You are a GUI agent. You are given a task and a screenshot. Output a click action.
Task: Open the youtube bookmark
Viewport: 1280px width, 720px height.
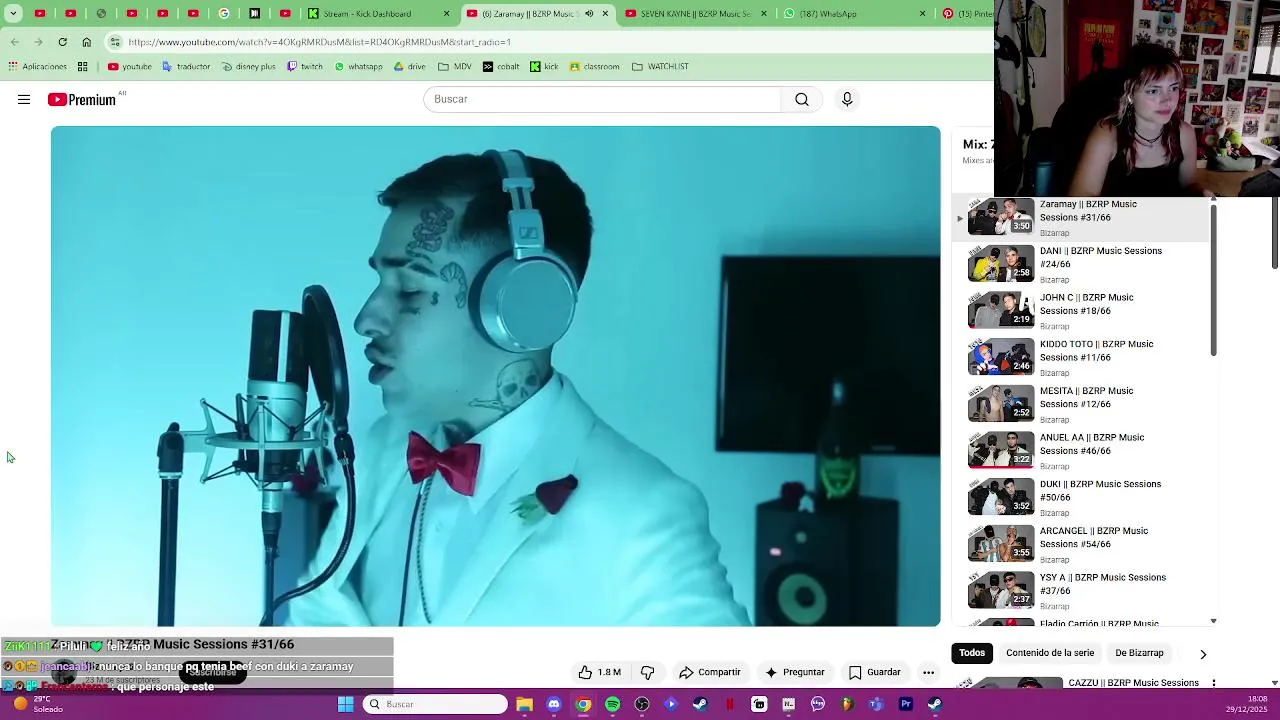pyautogui.click(x=130, y=67)
